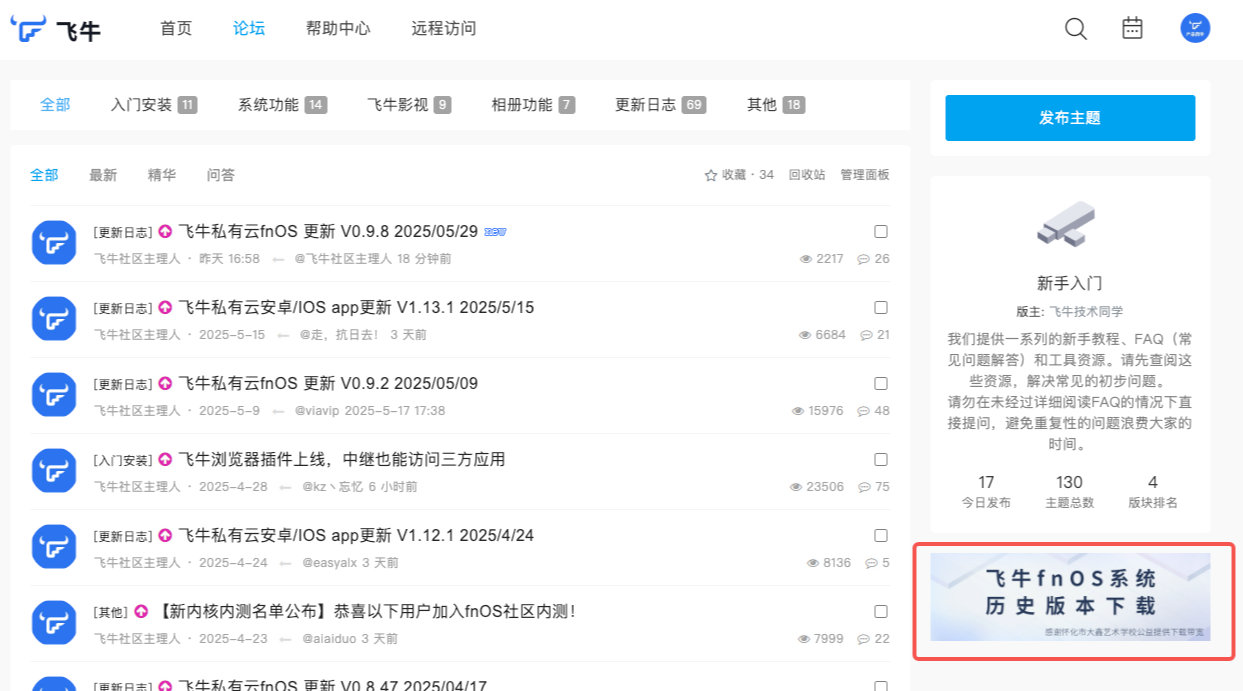
Task: Switch to 相册功能 category tab
Action: [533, 105]
